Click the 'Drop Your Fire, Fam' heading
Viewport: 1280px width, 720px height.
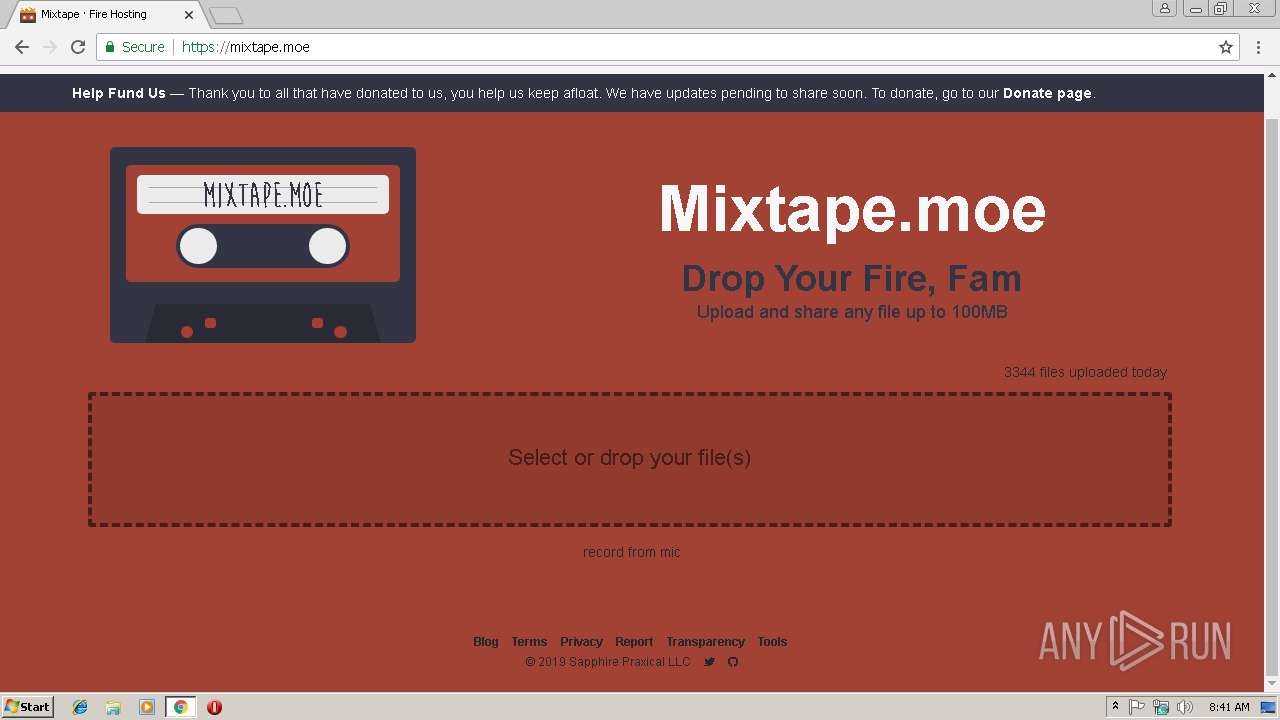coord(852,278)
